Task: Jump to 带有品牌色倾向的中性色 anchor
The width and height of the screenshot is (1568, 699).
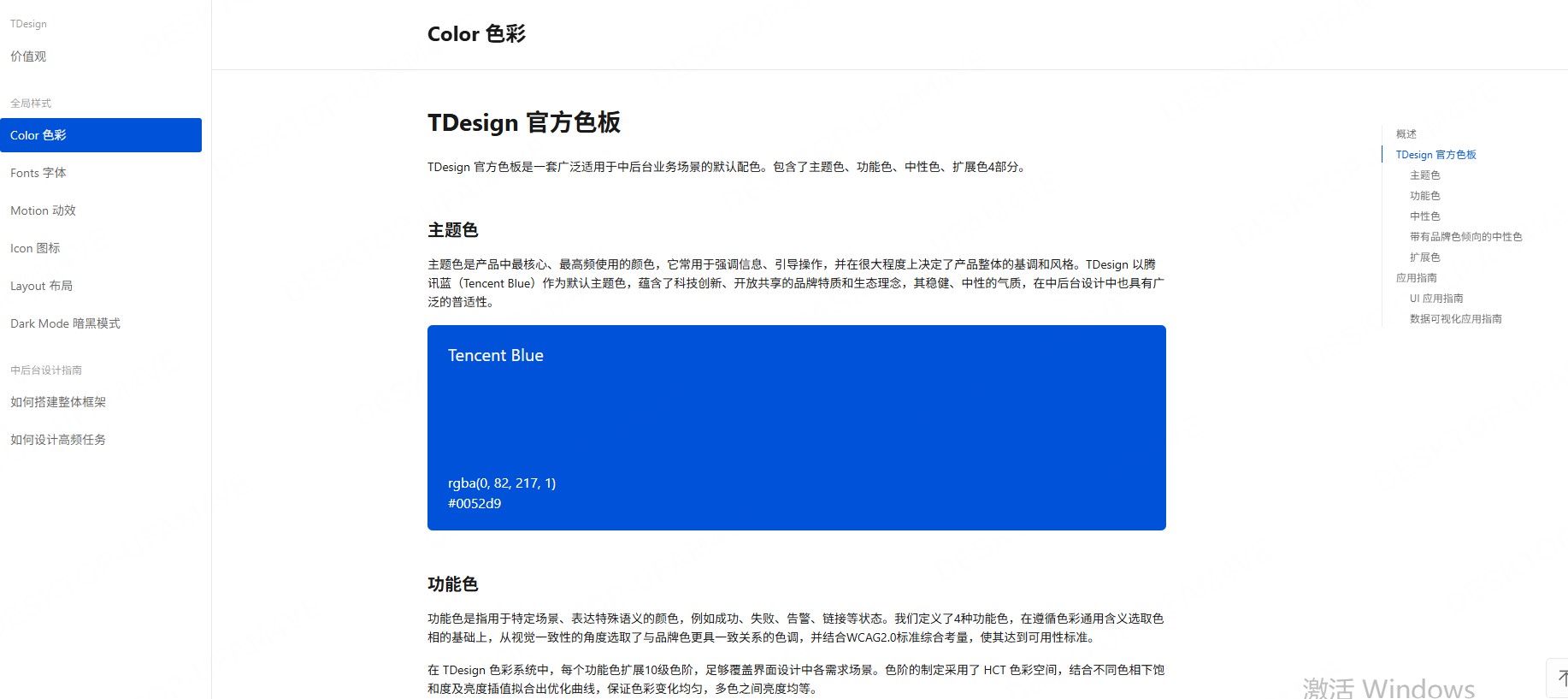Action: pyautogui.click(x=1465, y=237)
